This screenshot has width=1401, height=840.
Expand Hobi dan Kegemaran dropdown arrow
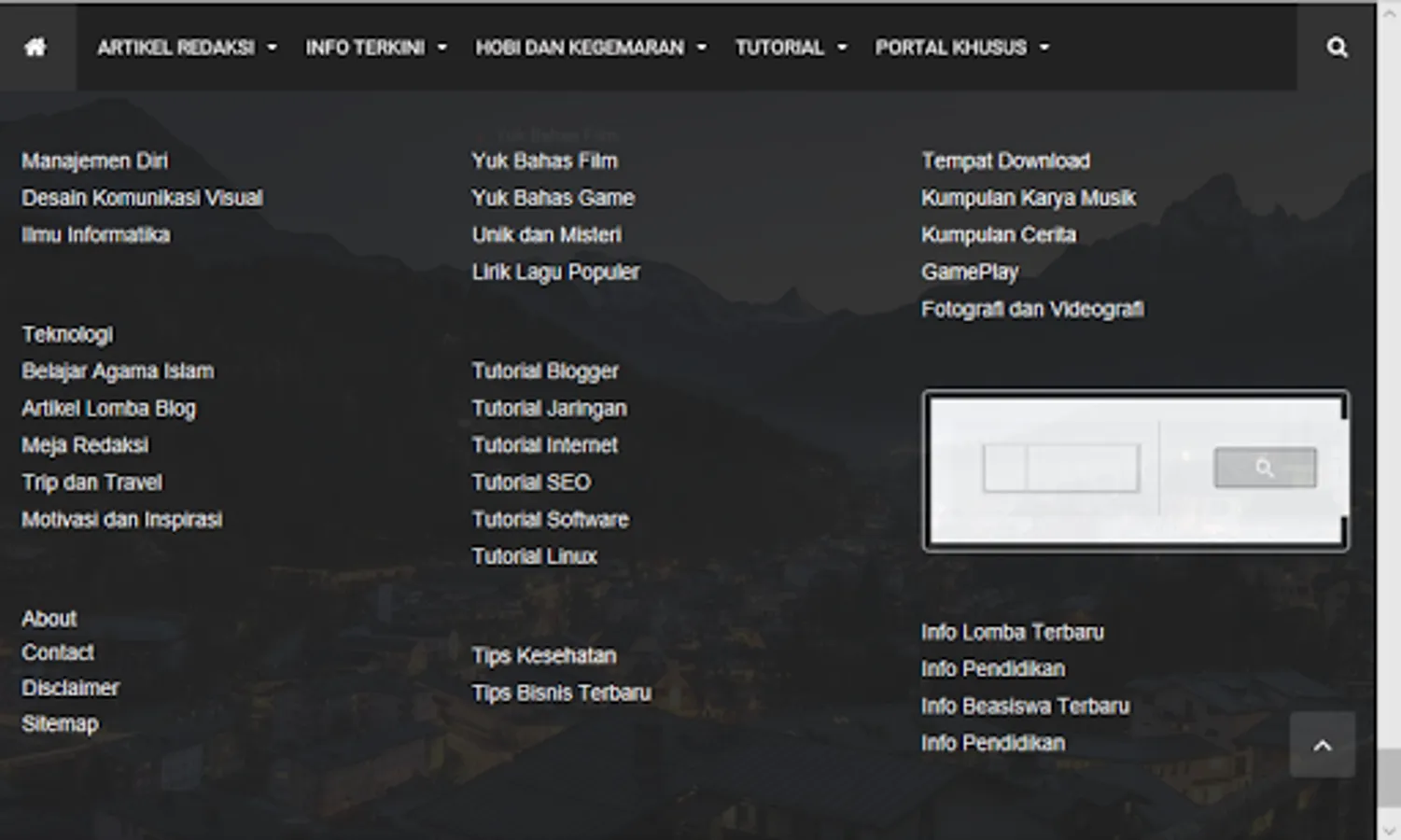click(x=702, y=48)
